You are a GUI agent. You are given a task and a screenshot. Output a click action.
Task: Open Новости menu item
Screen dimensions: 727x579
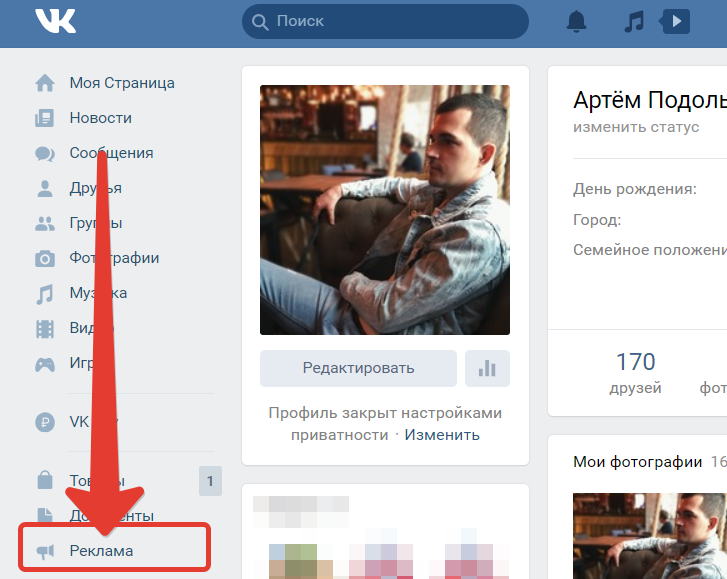101,118
